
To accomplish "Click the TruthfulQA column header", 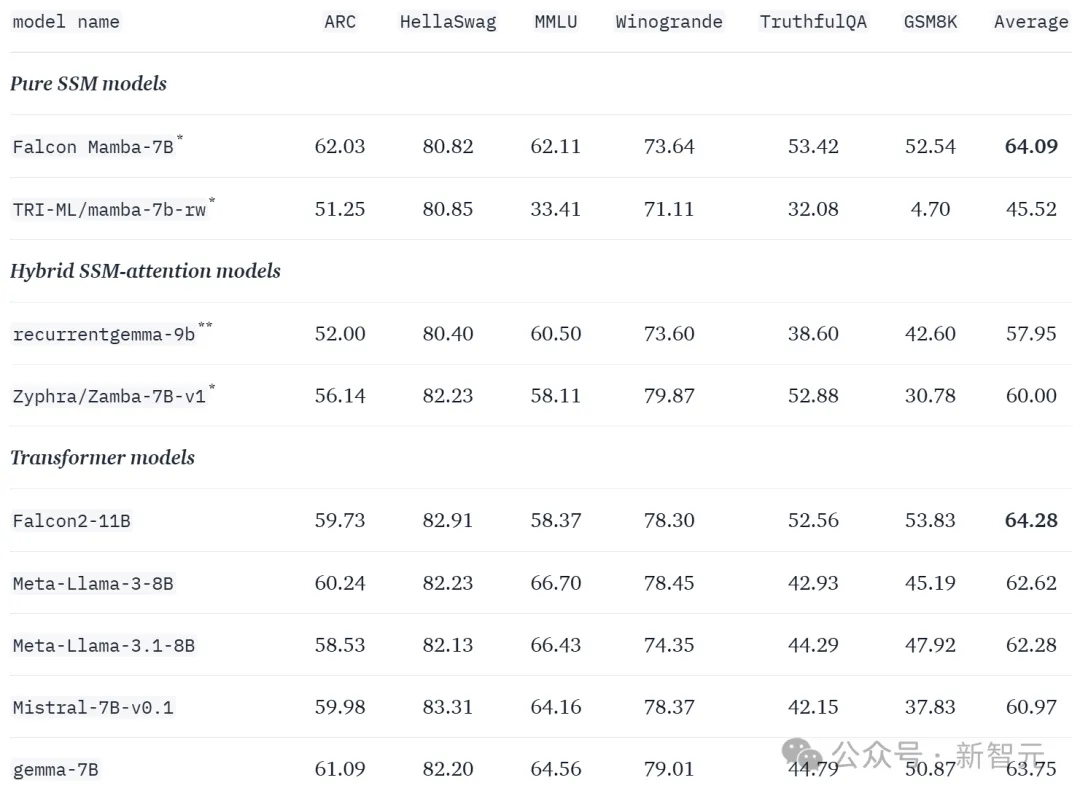I will point(813,22).
